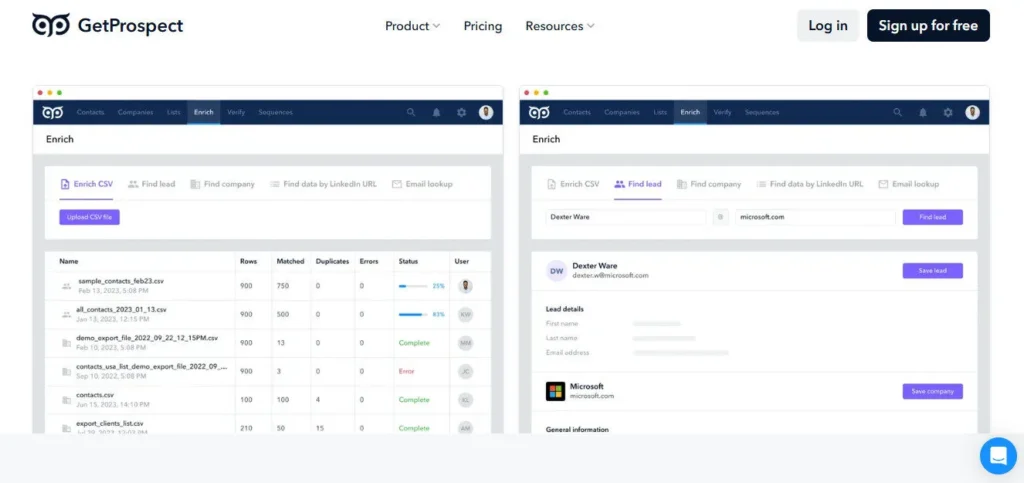Click the Dexter Ware name input field
The width and height of the screenshot is (1024, 483).
click(626, 217)
